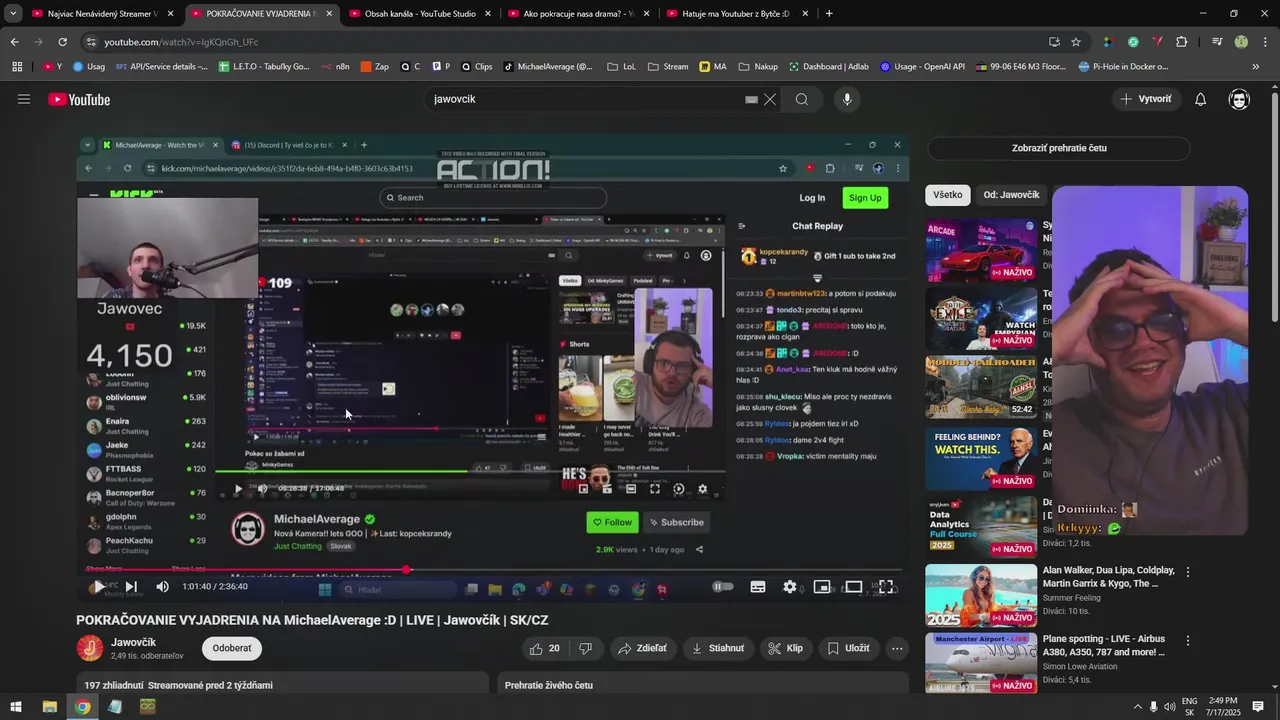Click the magnifier search button
The width and height of the screenshot is (1280, 720).
(x=802, y=99)
